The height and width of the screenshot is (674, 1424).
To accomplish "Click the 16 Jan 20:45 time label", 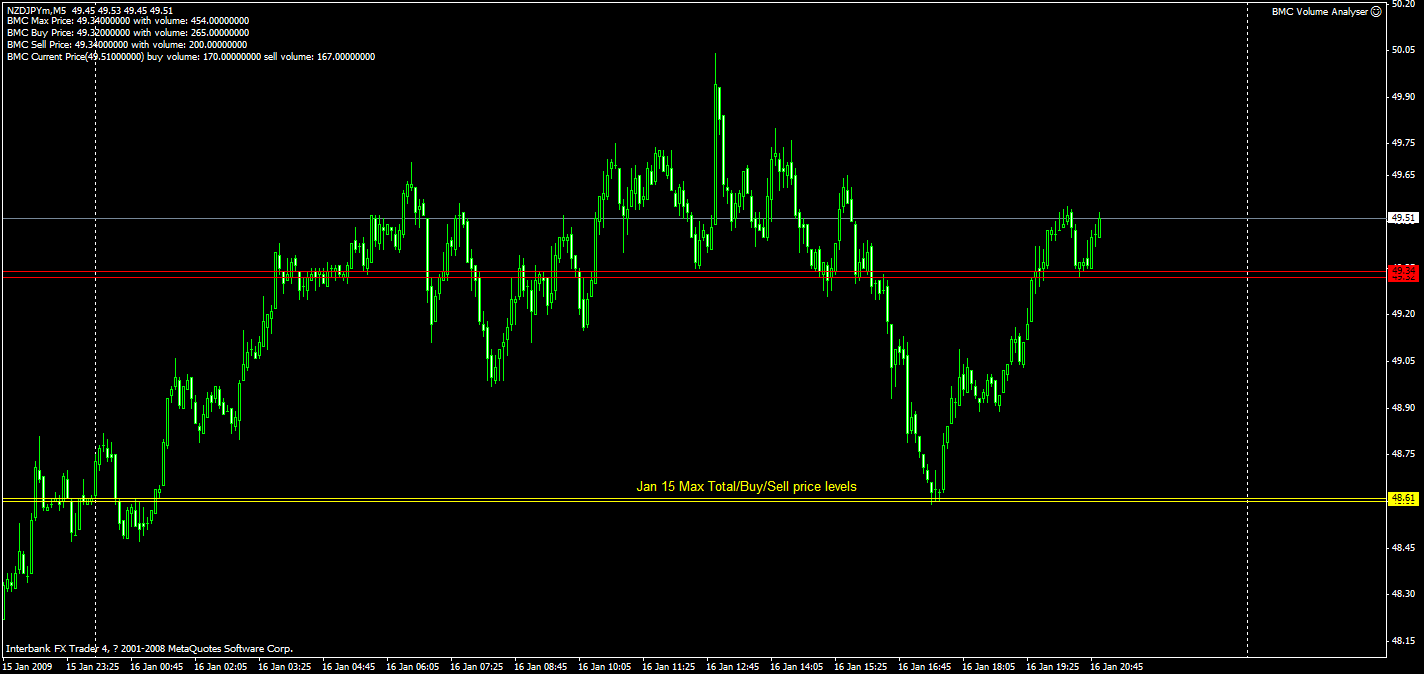I will [1117, 665].
